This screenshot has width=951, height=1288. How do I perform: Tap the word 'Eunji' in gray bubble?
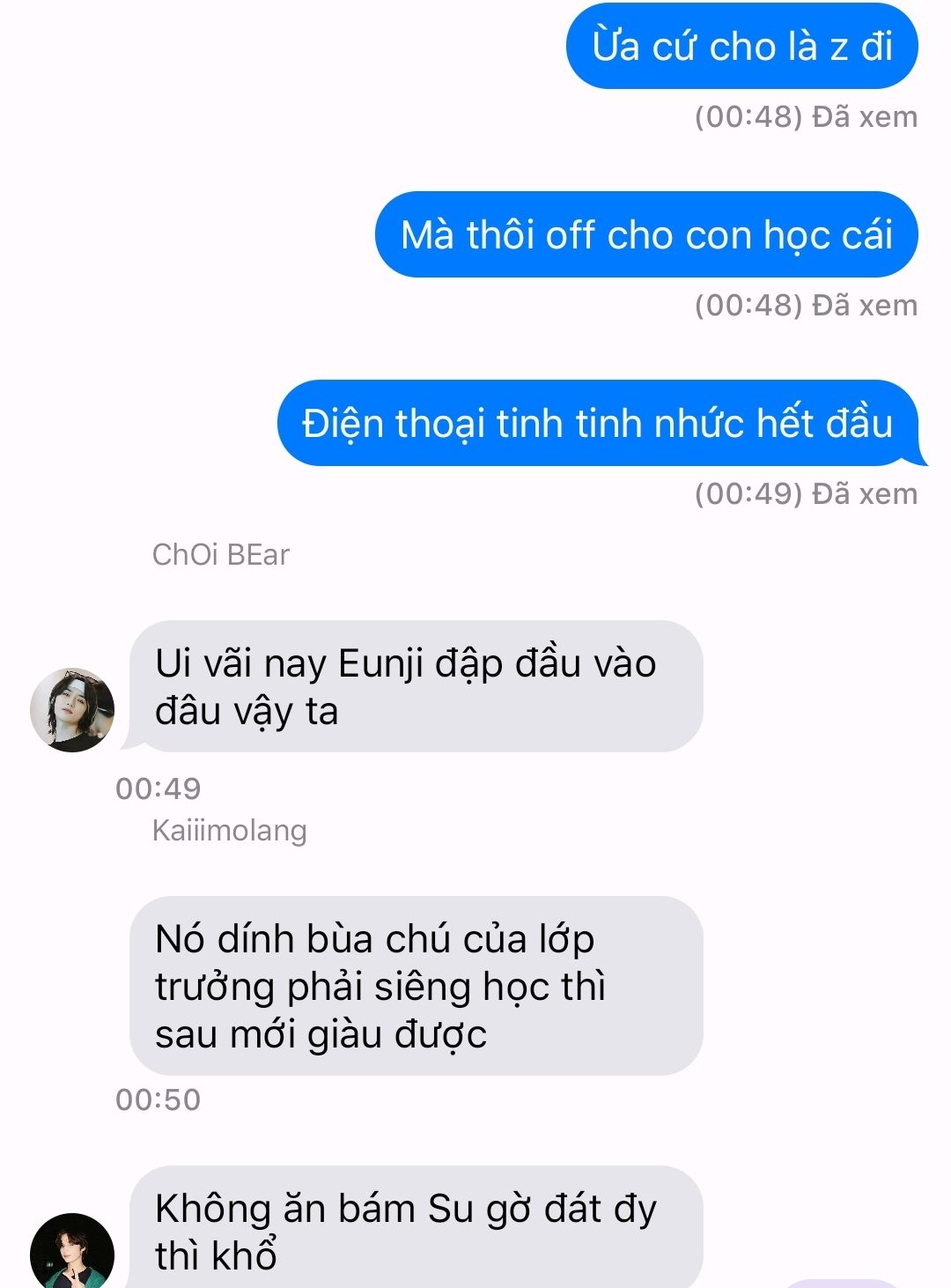[x=381, y=664]
